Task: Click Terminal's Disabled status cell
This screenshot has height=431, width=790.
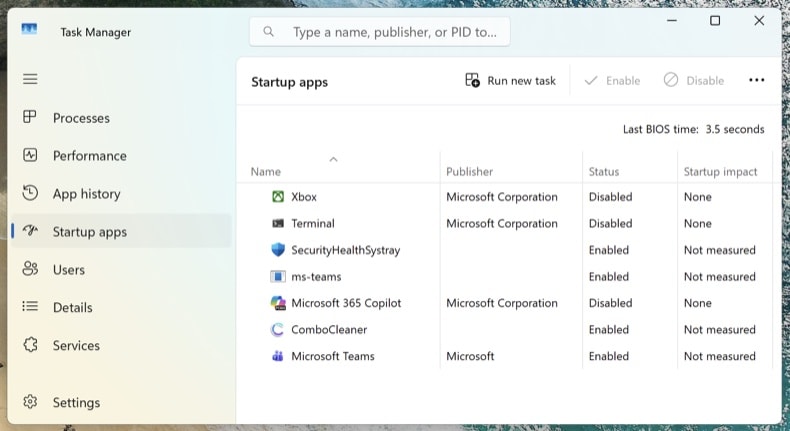Action: tap(611, 223)
